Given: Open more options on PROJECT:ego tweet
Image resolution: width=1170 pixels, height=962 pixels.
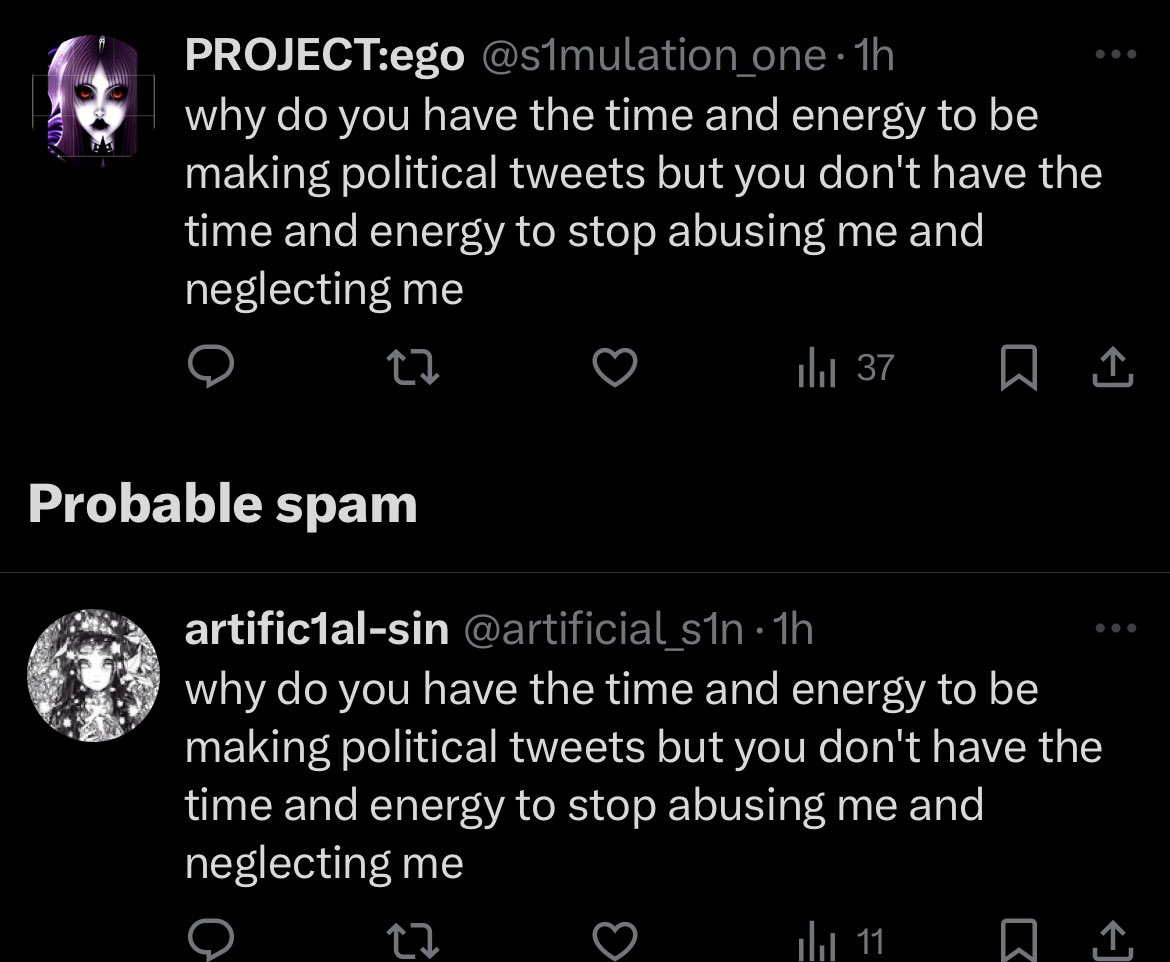Looking at the screenshot, I should click(1116, 55).
